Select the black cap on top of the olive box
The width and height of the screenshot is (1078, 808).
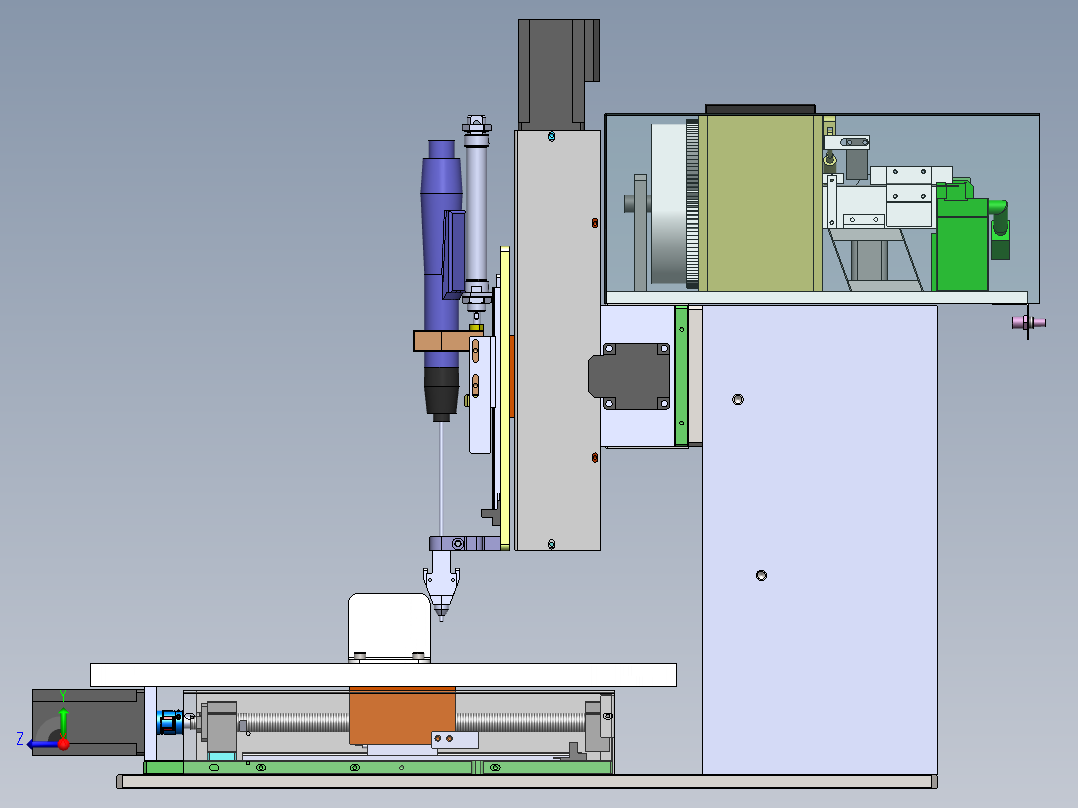[760, 109]
